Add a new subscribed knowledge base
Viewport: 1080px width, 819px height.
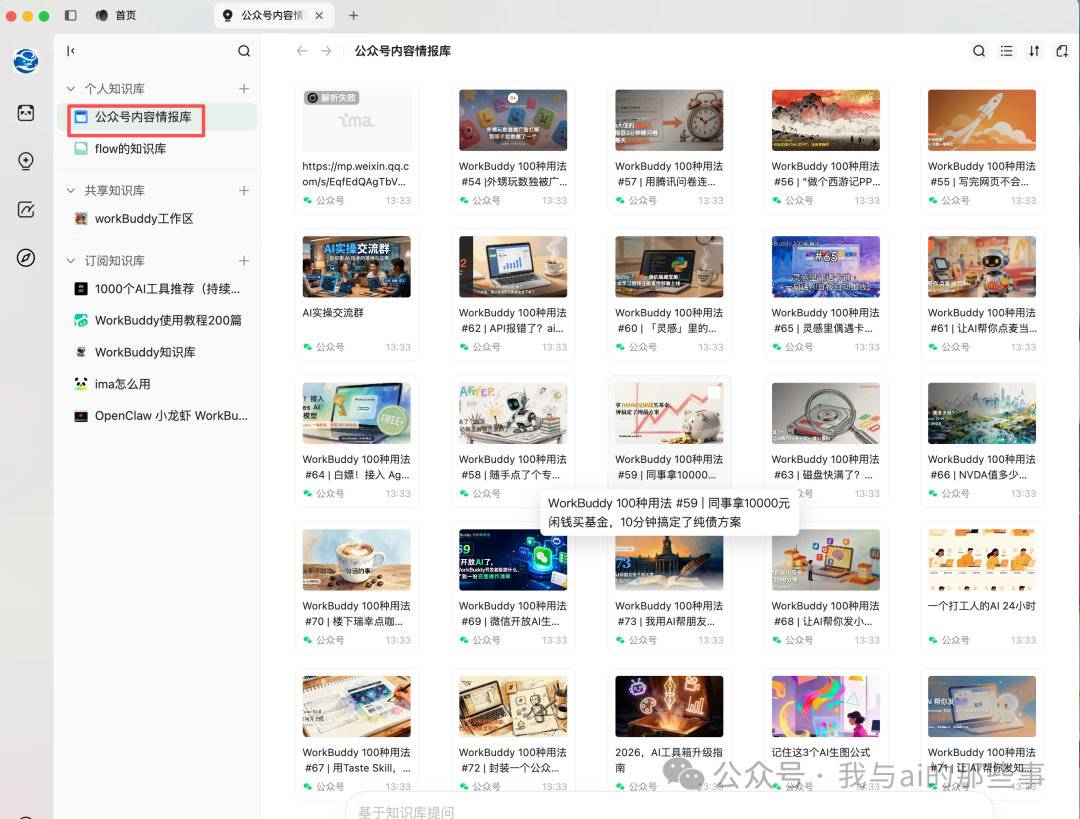pyautogui.click(x=244, y=260)
